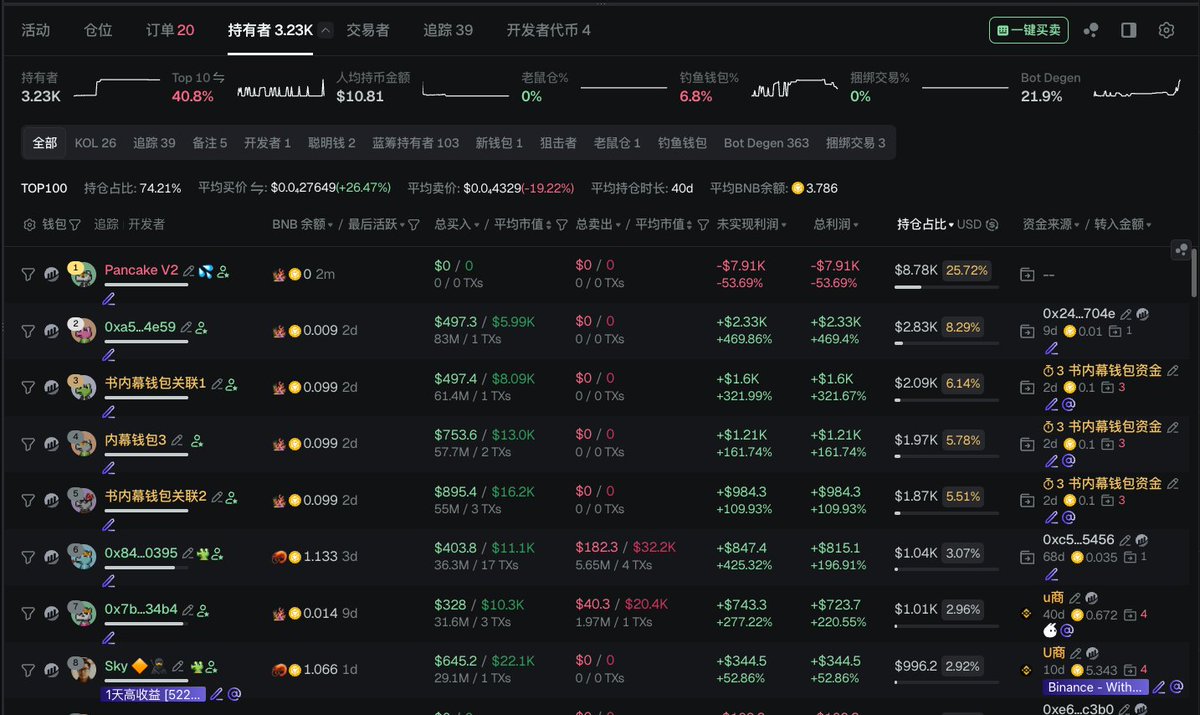Switch to the 订单 20 tab
Screen dimensions: 1200x715
point(170,30)
